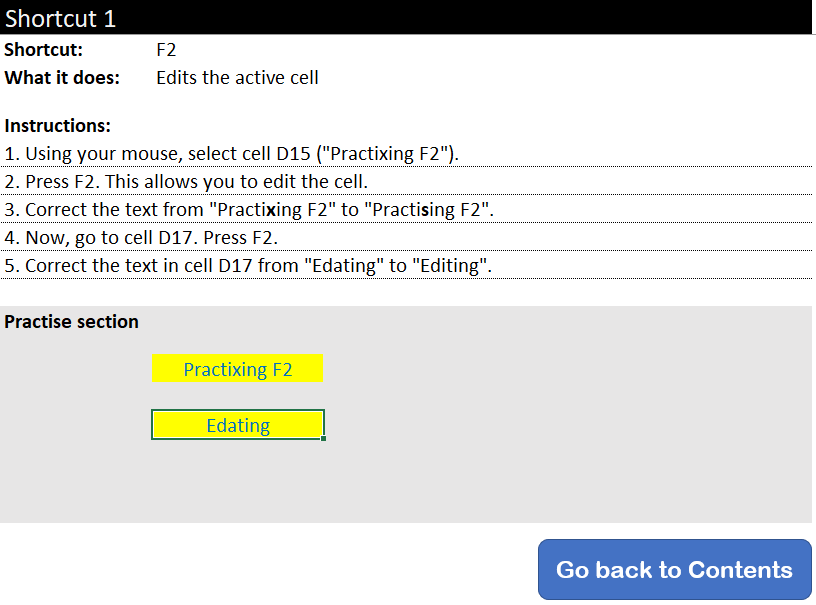Click instruction 3 about correcting "Practixing F2"
Viewport: 816px width, 605px height.
250,210
